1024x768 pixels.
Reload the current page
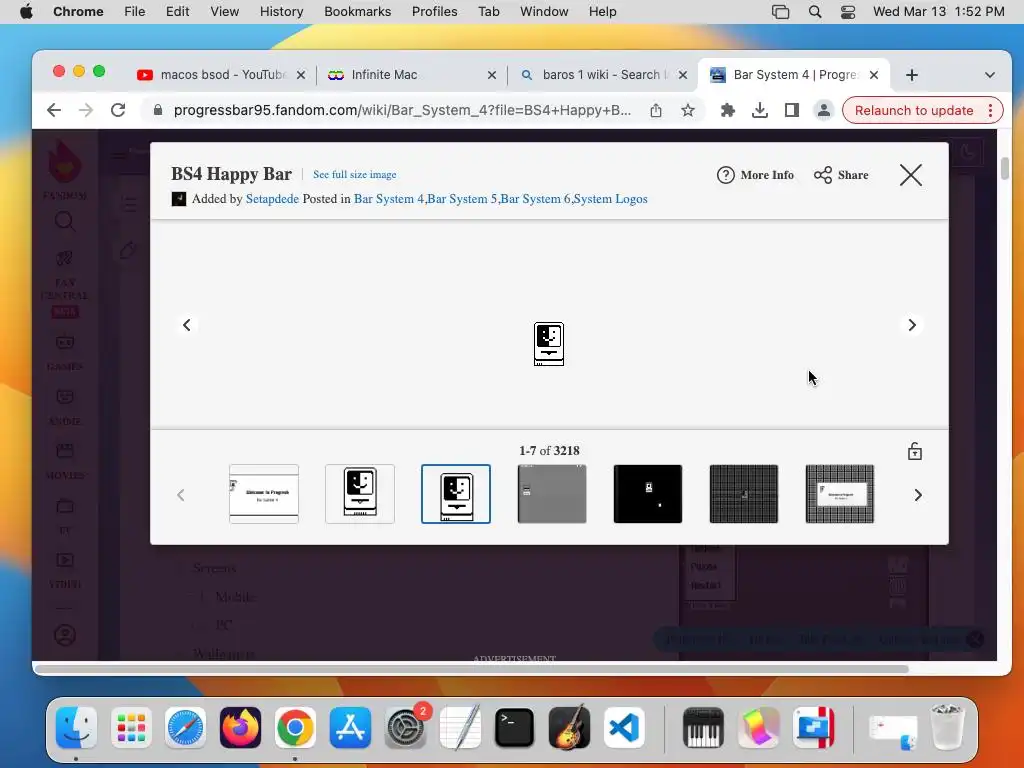(x=118, y=110)
